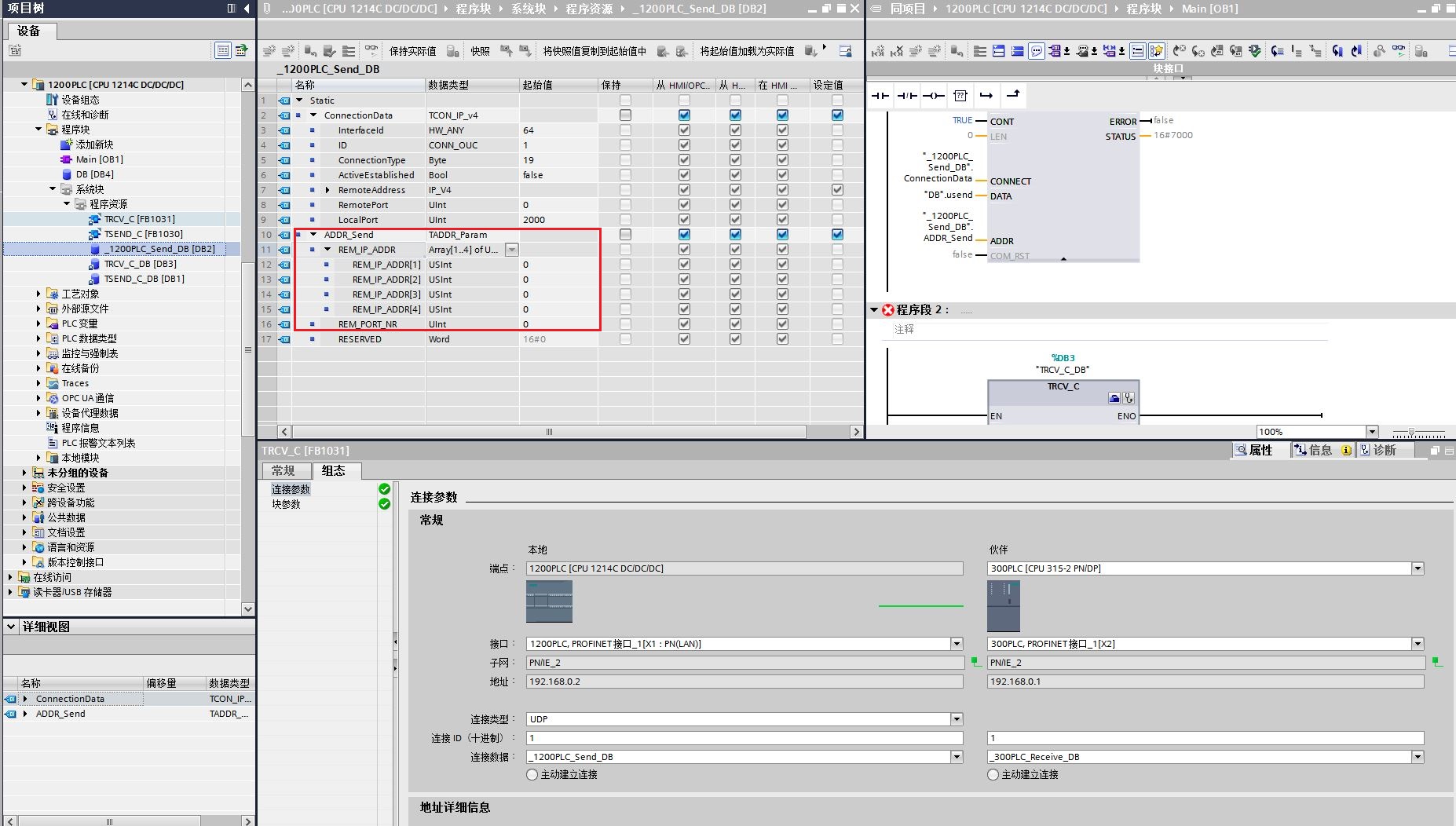Click the open branch icon

(x=986, y=96)
